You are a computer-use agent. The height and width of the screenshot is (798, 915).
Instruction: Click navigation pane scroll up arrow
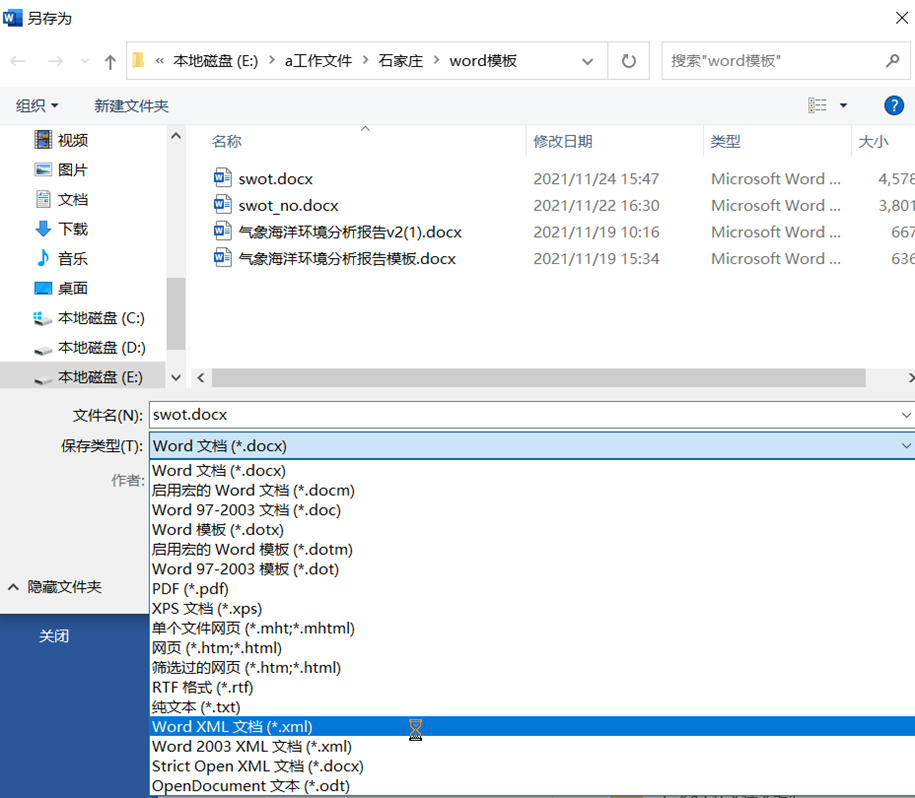176,136
